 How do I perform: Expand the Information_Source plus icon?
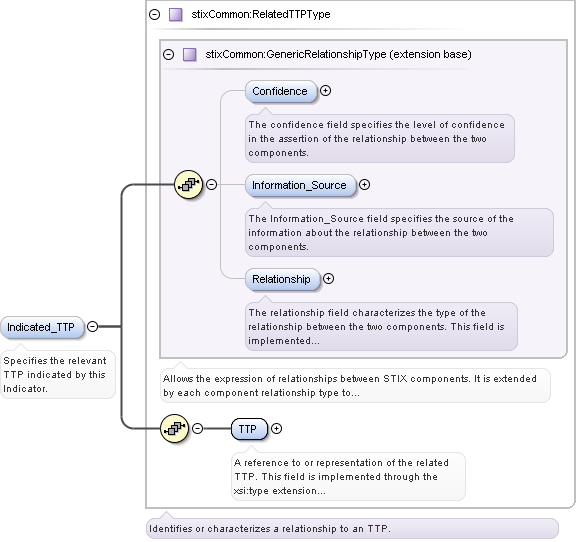click(364, 184)
